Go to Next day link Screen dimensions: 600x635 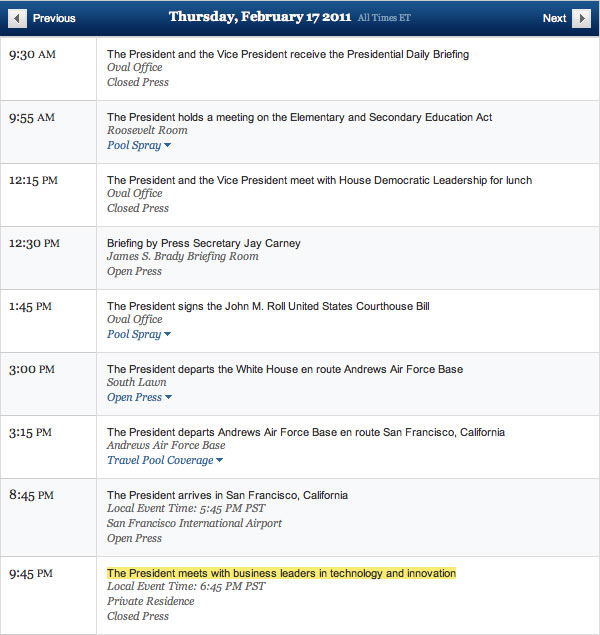tap(554, 18)
